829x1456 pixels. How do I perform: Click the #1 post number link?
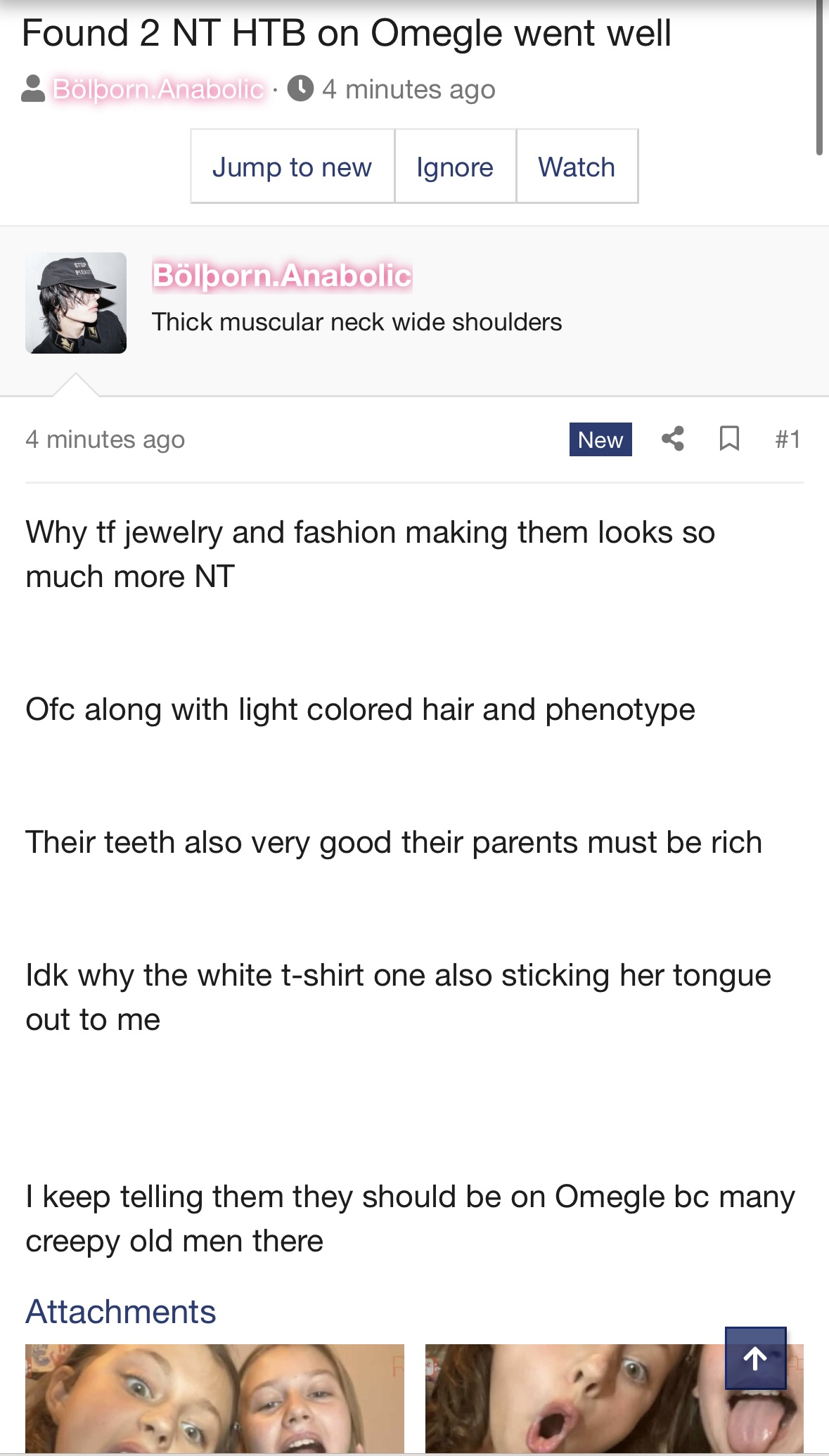(x=788, y=439)
